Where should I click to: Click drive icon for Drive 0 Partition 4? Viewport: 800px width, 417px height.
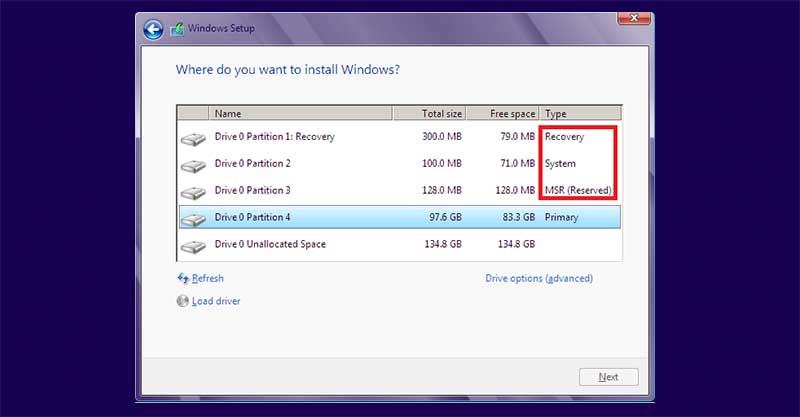193,219
